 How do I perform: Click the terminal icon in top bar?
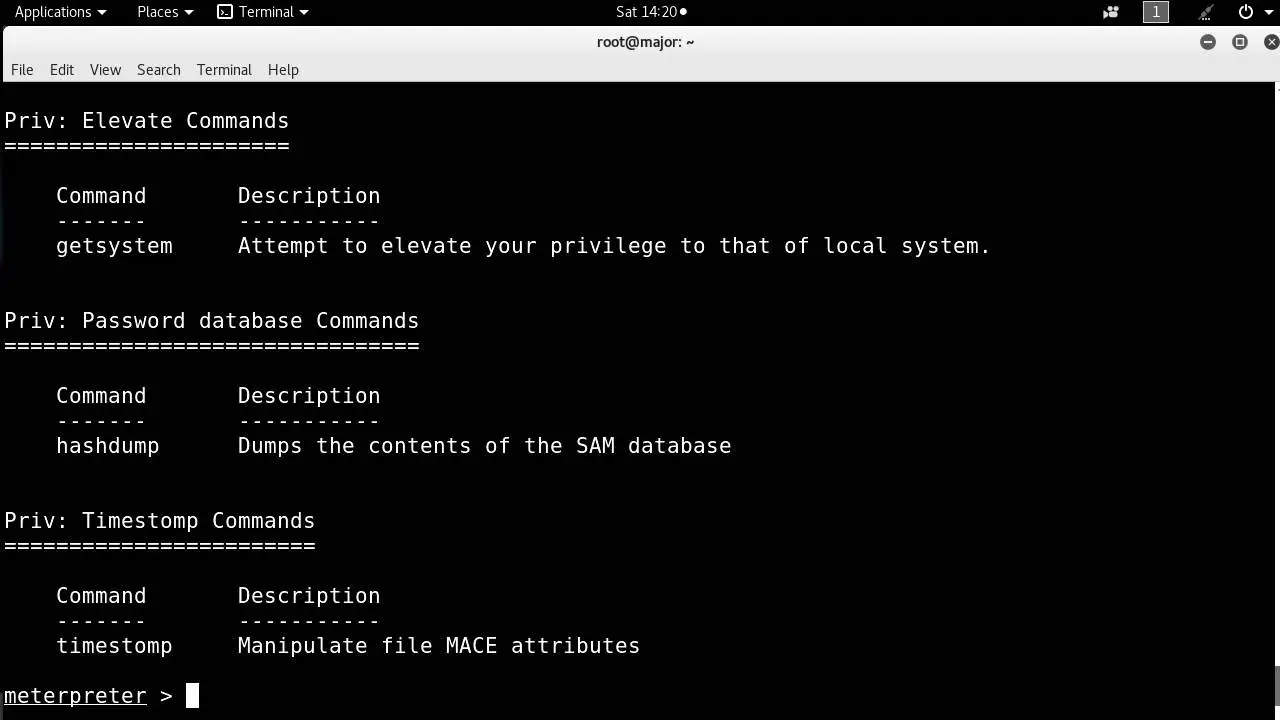(x=225, y=12)
